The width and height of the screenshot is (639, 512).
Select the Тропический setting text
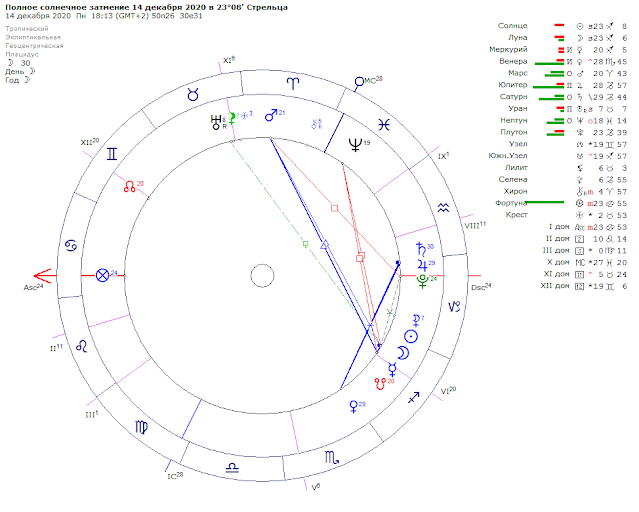27,29
